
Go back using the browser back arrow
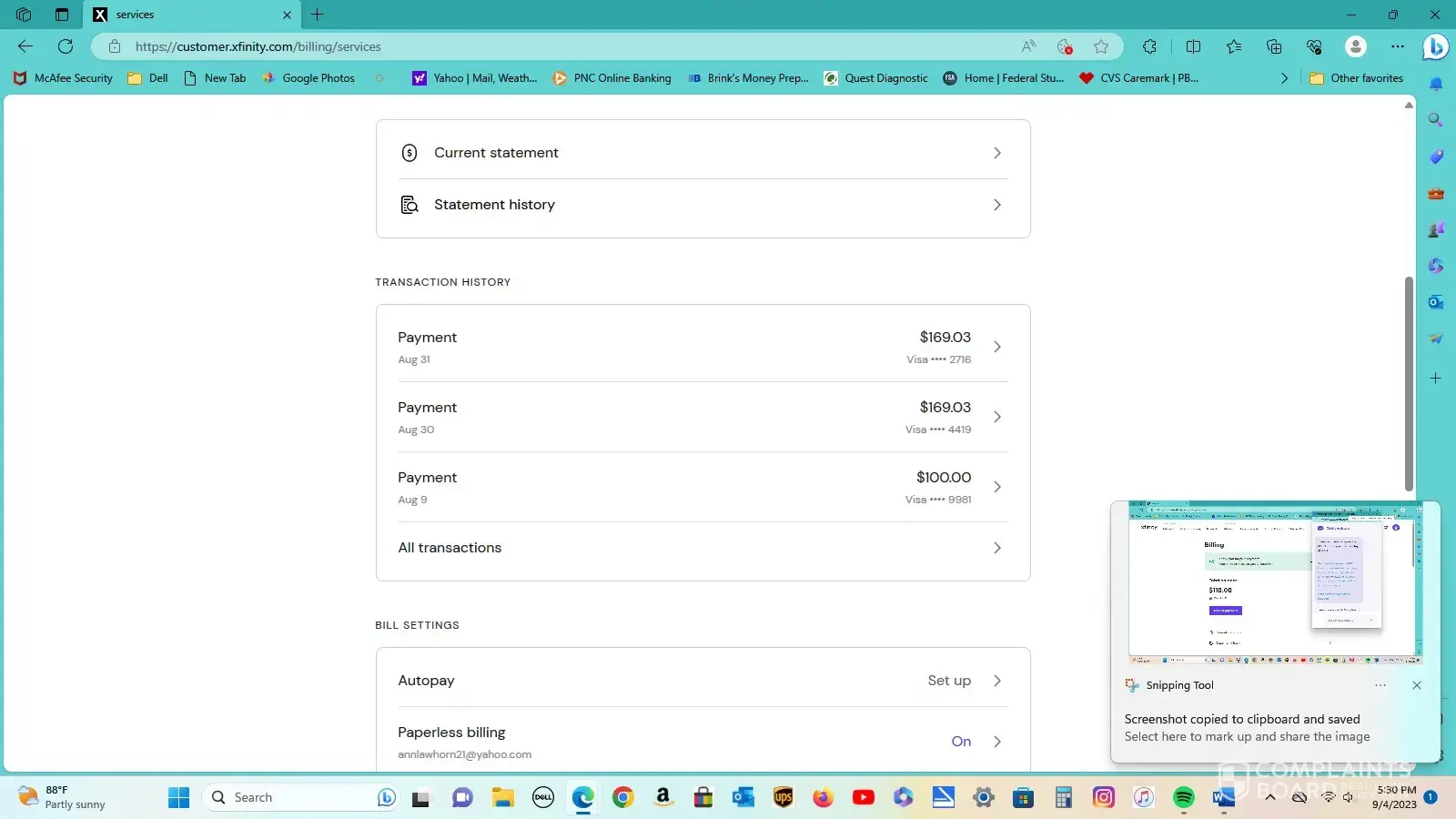tap(25, 46)
